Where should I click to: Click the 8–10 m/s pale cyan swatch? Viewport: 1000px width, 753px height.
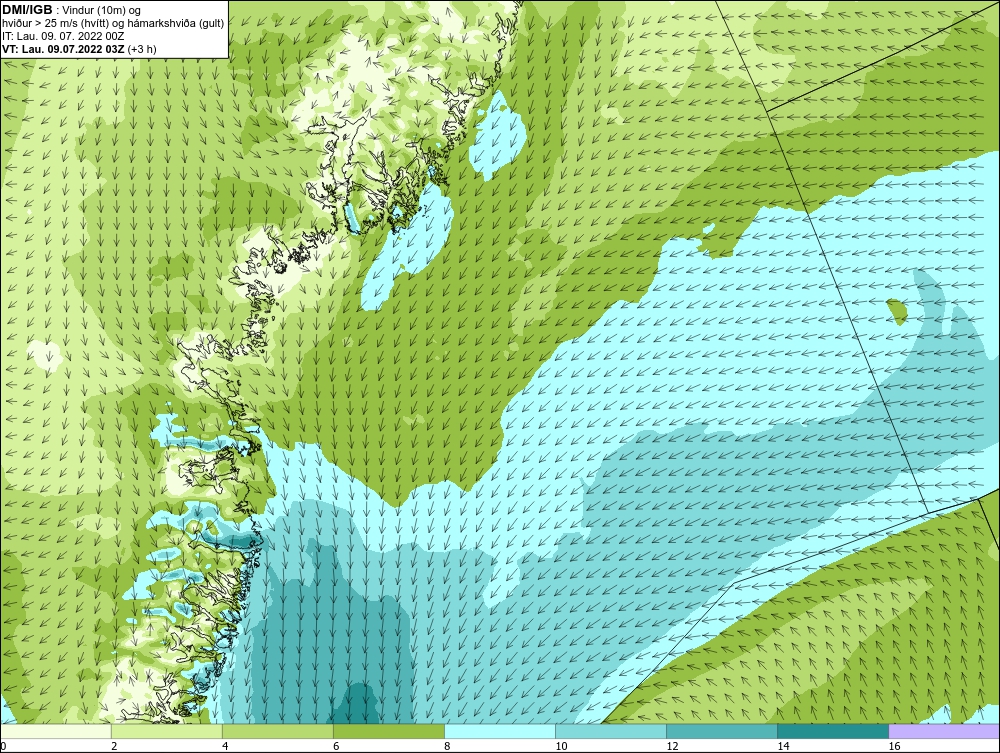coord(500,731)
